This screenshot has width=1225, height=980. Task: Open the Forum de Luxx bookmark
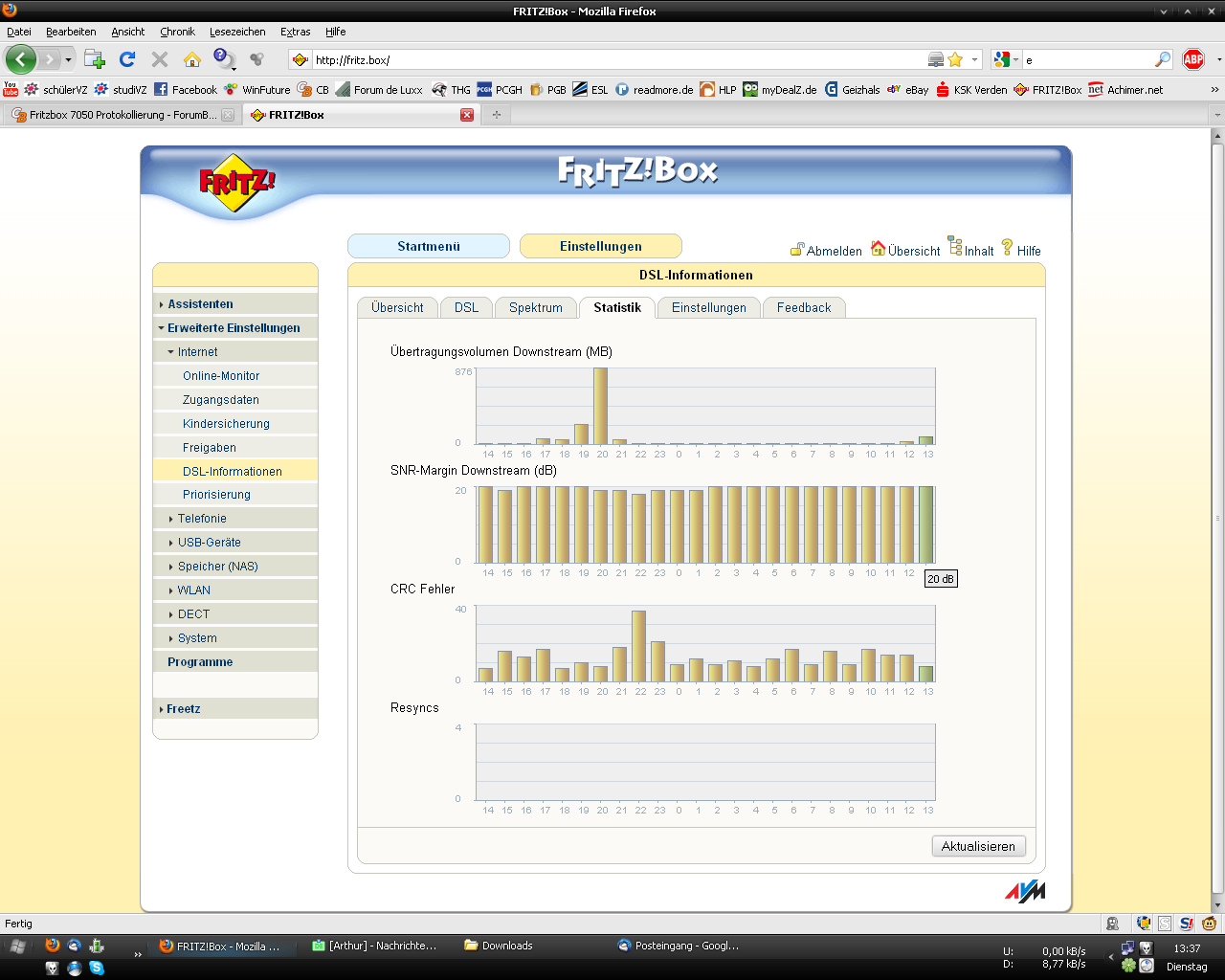[379, 89]
